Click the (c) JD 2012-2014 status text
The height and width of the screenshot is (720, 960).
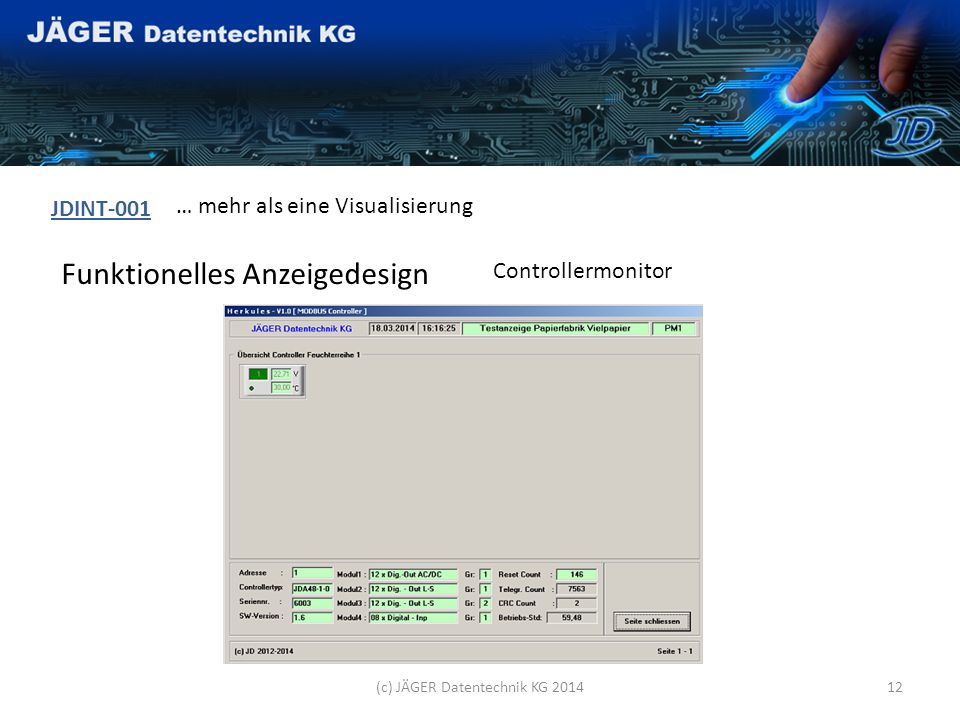pyautogui.click(x=264, y=651)
